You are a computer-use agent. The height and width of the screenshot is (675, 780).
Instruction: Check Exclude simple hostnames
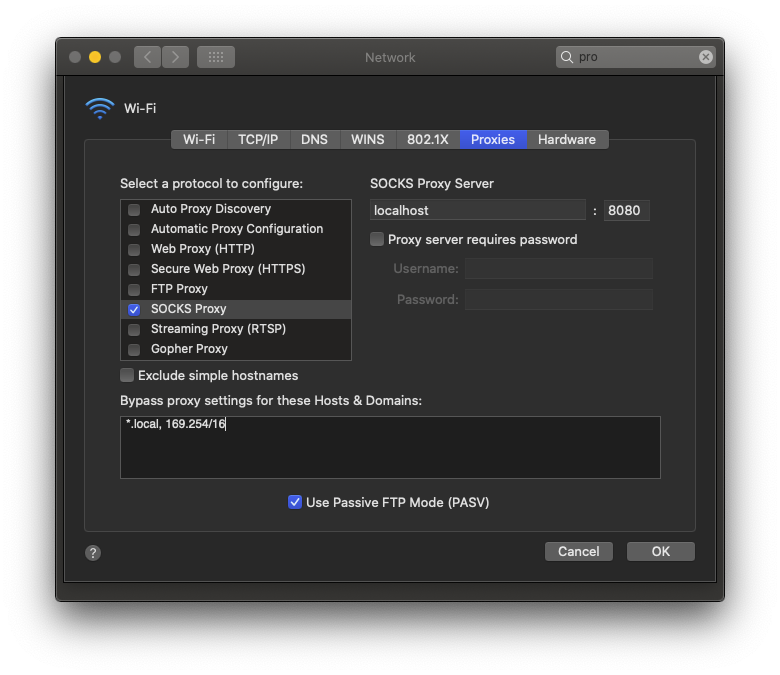[127, 375]
